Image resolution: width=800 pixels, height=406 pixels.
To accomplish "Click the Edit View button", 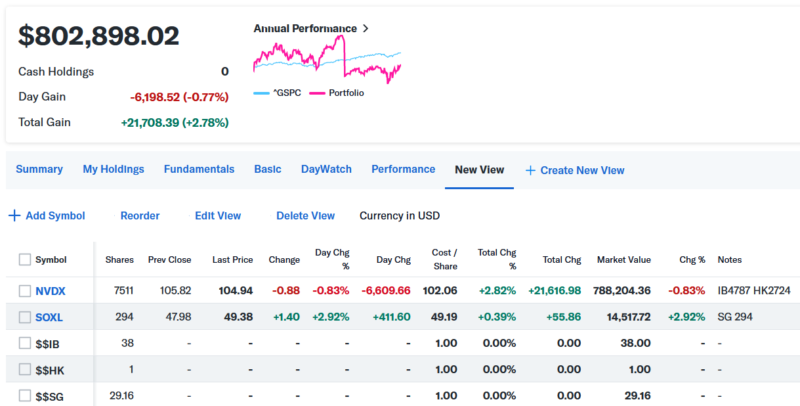I will [218, 215].
